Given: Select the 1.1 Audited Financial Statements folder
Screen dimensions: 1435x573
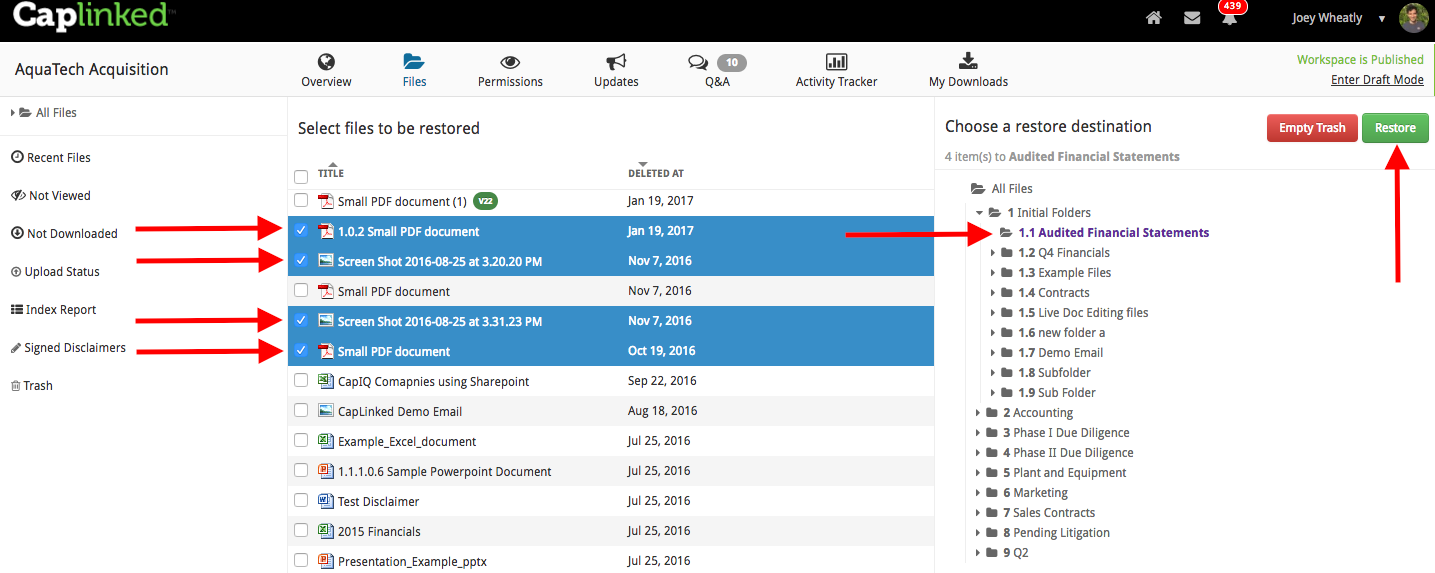Looking at the screenshot, I should [1104, 233].
